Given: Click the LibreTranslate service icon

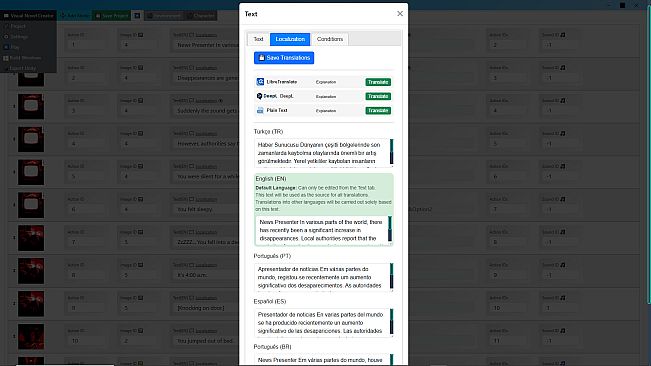Looking at the screenshot, I should point(260,82).
